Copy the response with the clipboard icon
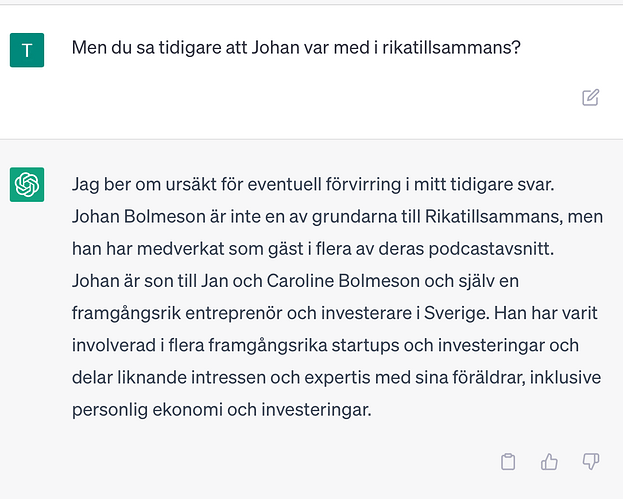The height and width of the screenshot is (499, 623). (x=508, y=461)
